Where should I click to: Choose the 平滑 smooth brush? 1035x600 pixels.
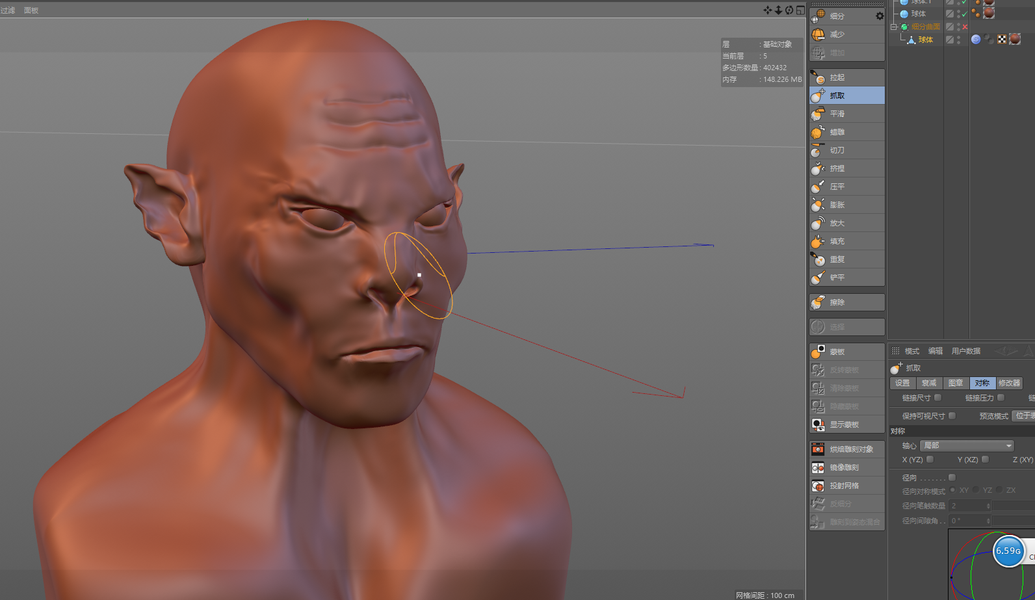click(847, 114)
